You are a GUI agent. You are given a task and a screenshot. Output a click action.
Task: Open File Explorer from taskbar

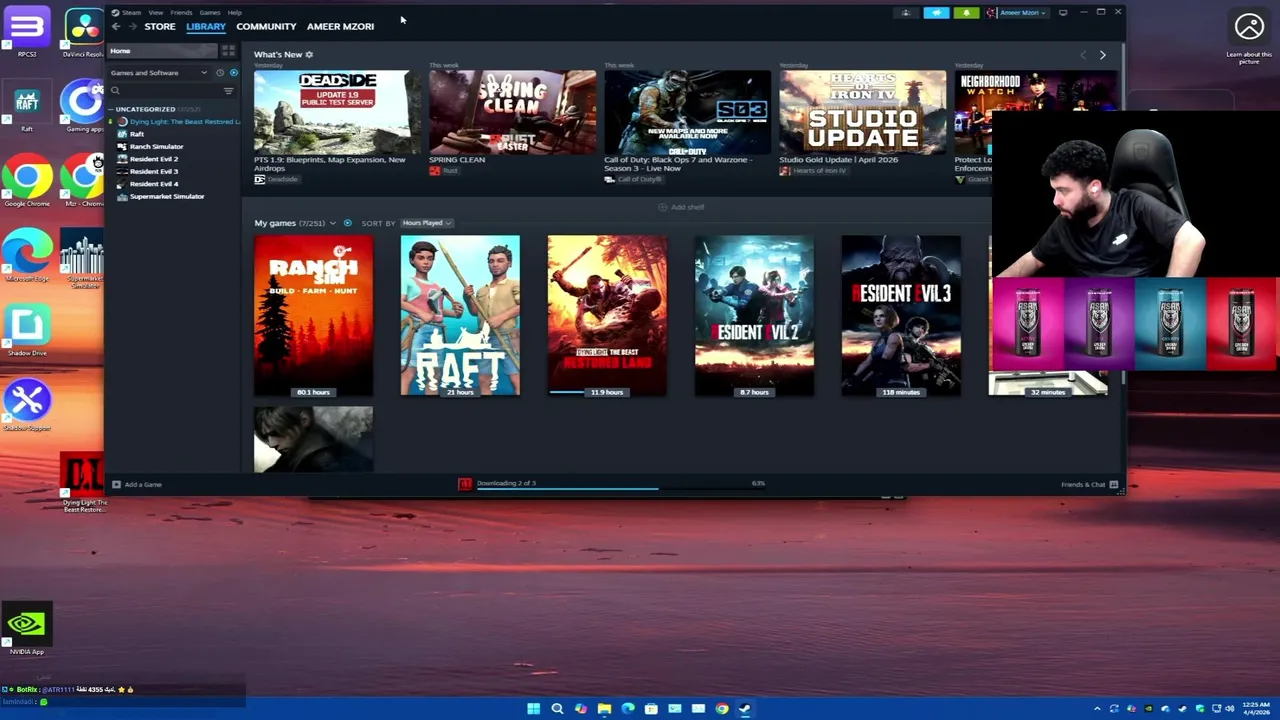click(x=604, y=709)
